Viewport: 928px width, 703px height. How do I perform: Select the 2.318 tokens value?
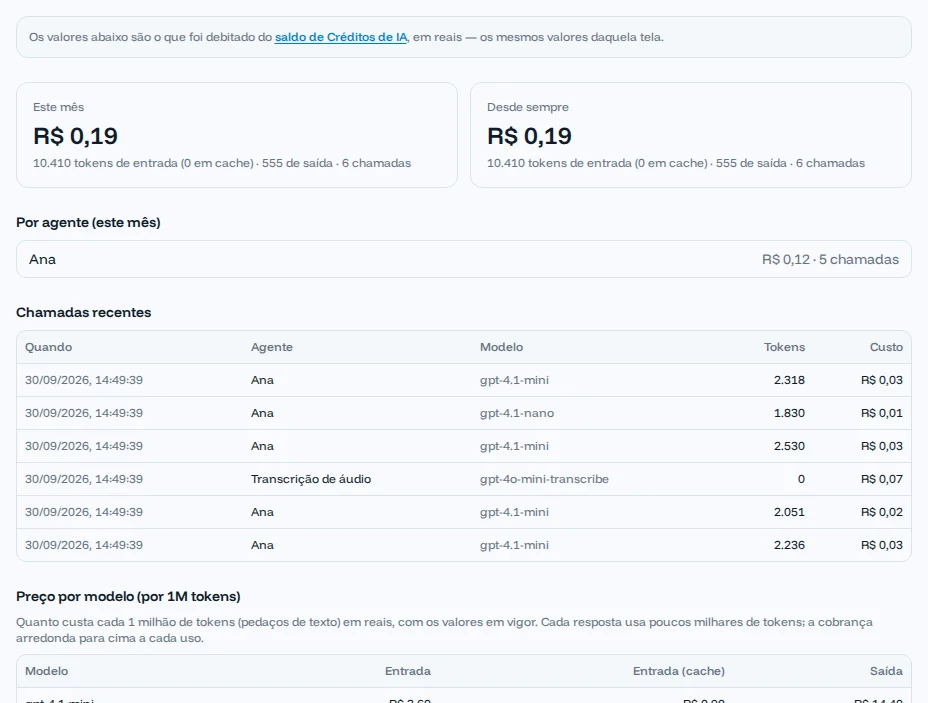point(790,380)
